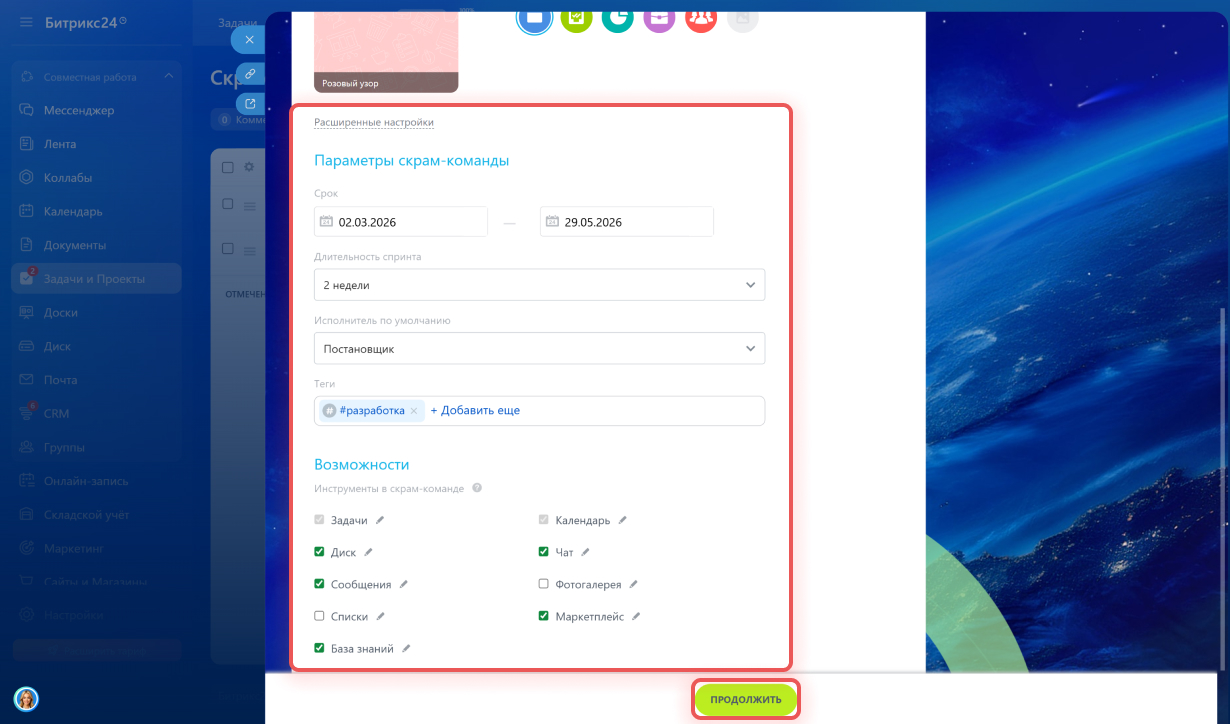The width and height of the screenshot is (1230, 724).
Task: Choose the red people group avatar icon
Action: tap(701, 18)
